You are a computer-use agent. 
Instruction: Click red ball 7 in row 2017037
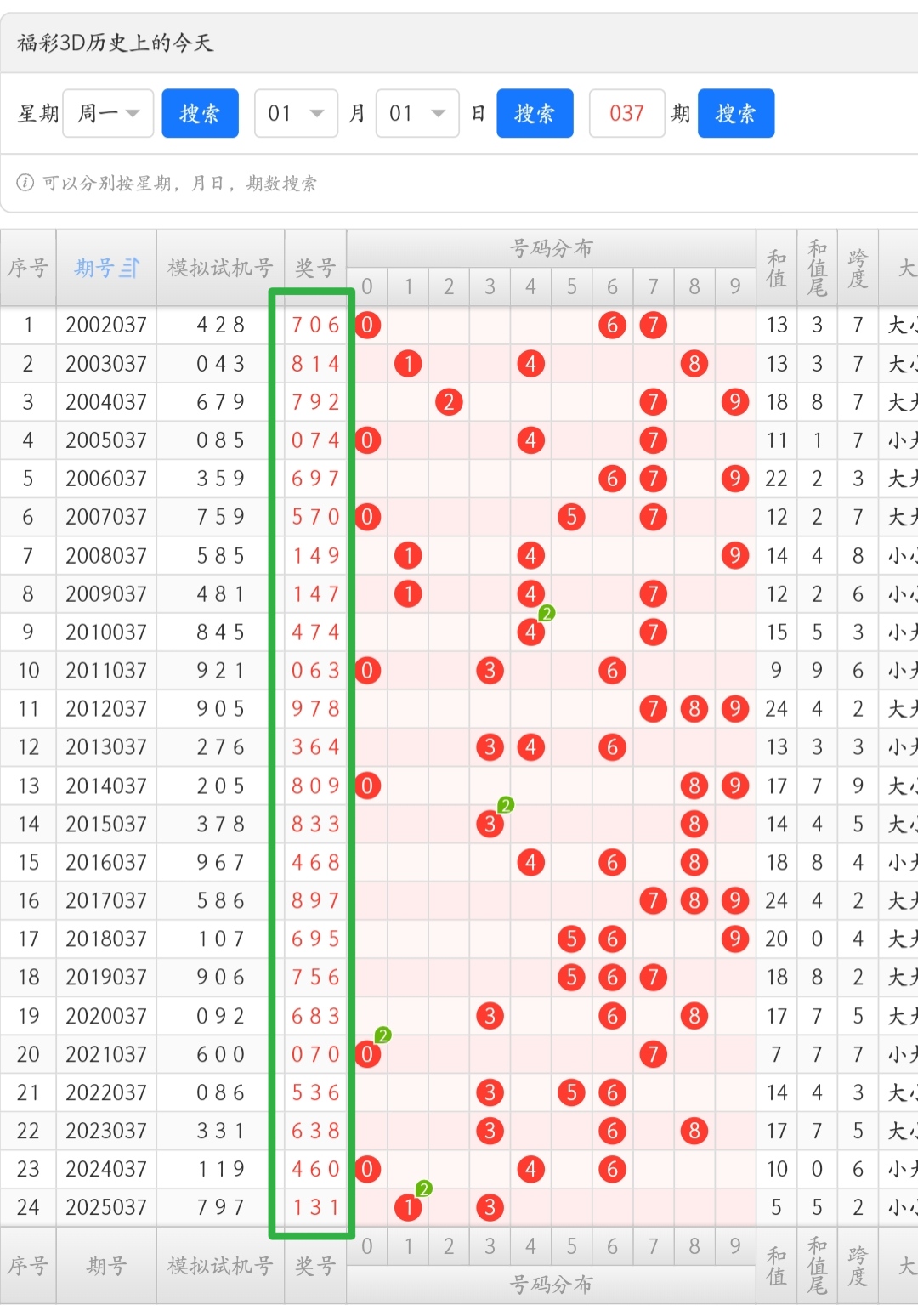[653, 900]
